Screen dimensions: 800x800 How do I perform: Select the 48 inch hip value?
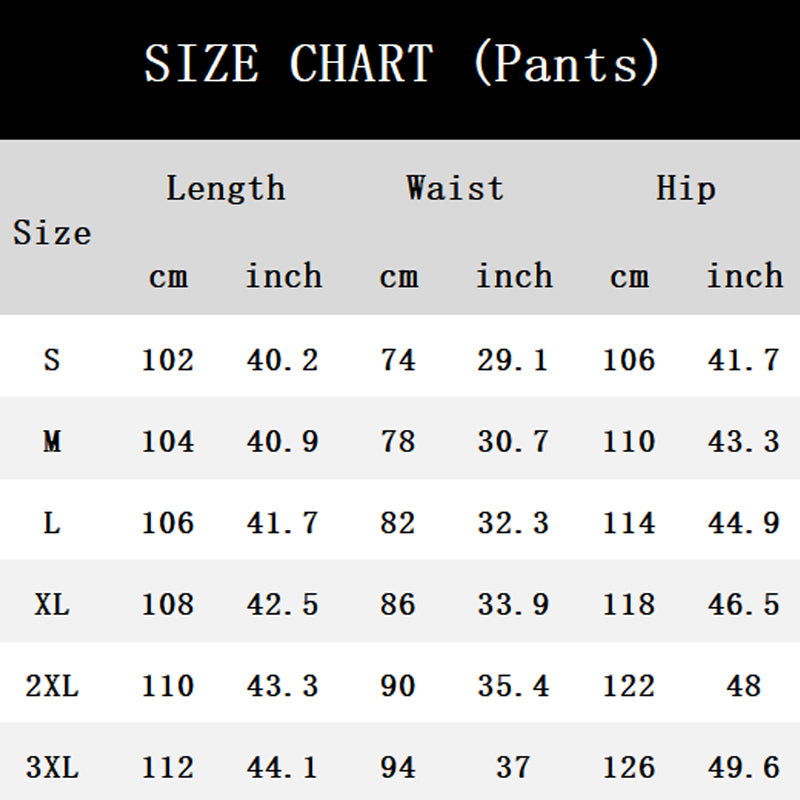744,686
